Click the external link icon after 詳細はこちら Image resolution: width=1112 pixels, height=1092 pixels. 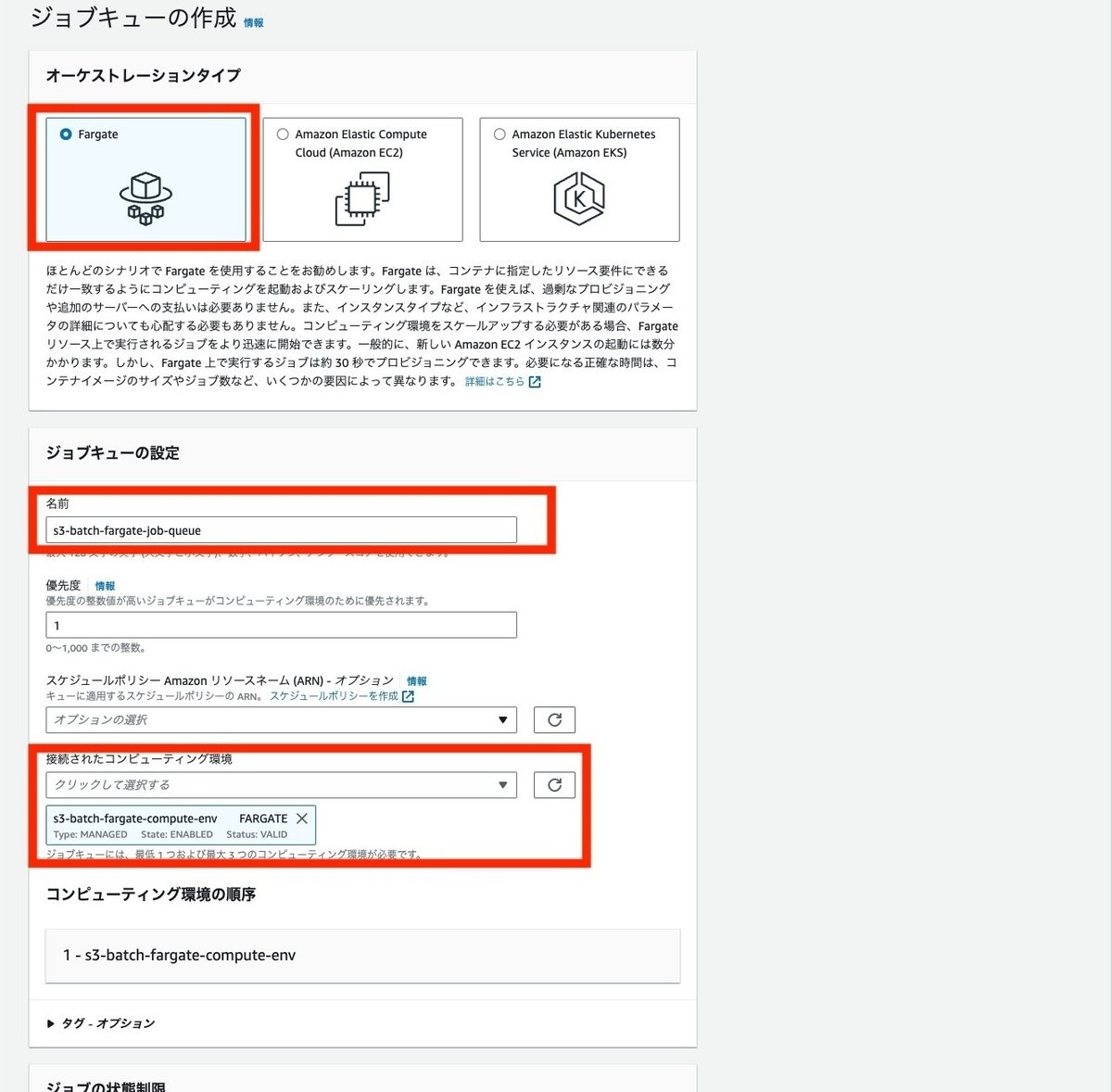(x=535, y=381)
